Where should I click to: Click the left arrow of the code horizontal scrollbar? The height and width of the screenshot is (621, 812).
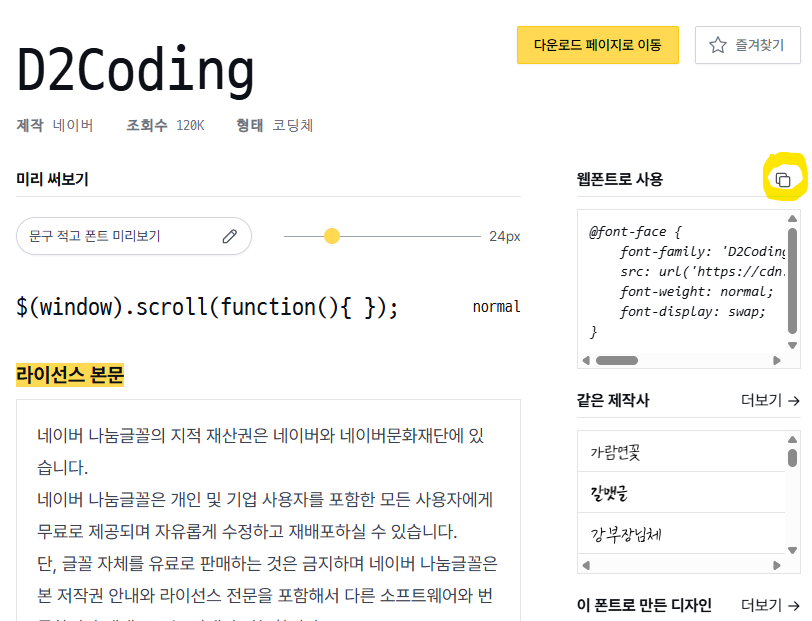pos(586,360)
